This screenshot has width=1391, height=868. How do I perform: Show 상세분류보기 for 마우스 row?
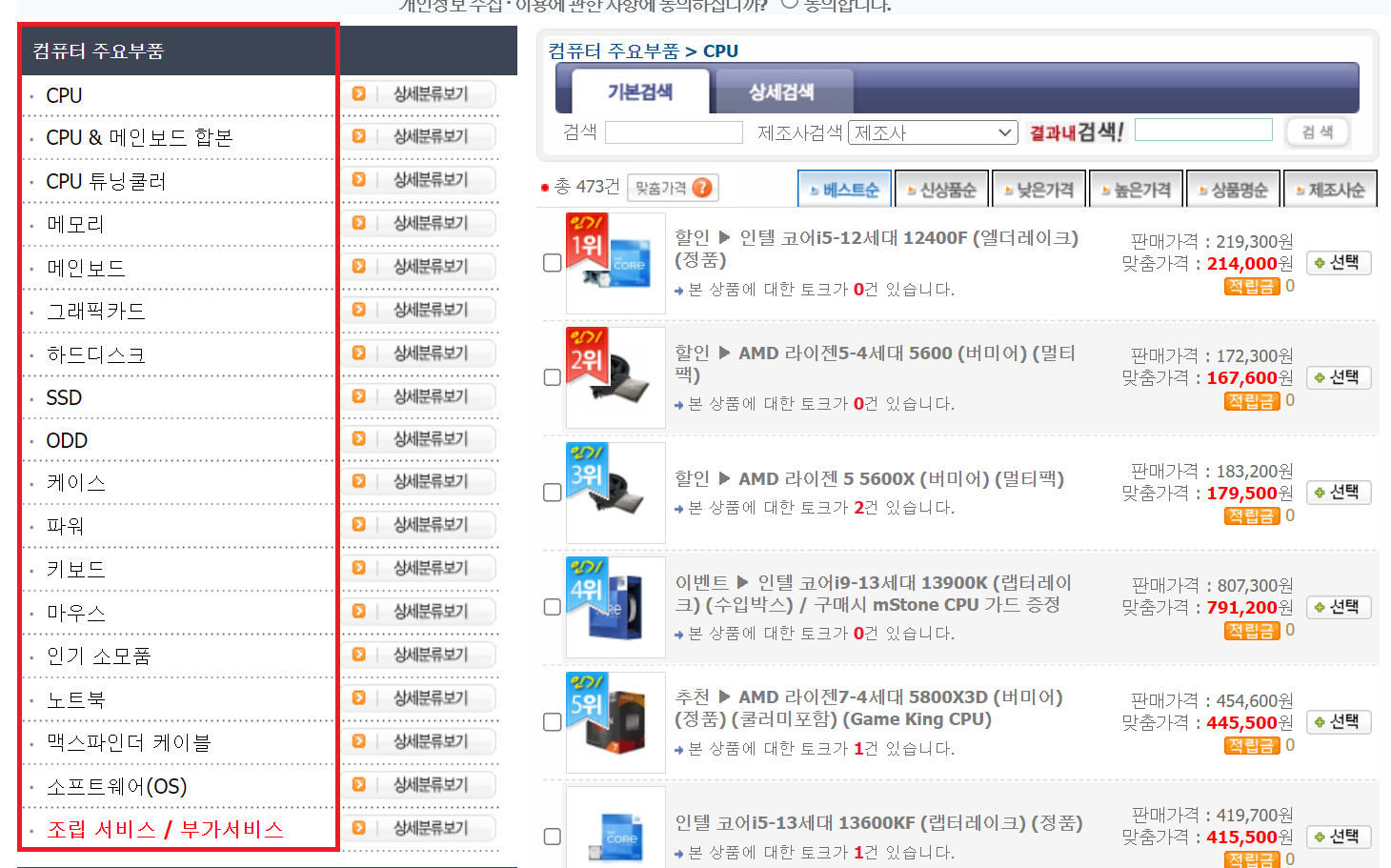419,611
